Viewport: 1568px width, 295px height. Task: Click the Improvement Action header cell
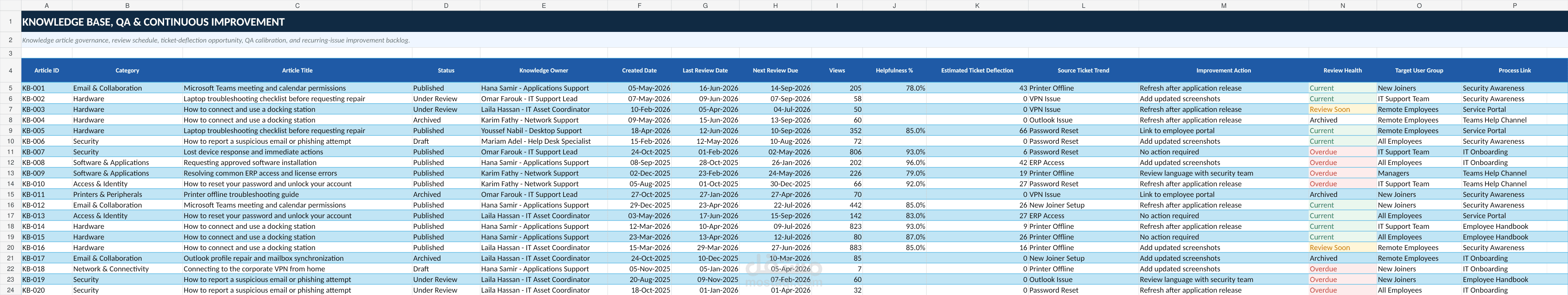(1223, 71)
